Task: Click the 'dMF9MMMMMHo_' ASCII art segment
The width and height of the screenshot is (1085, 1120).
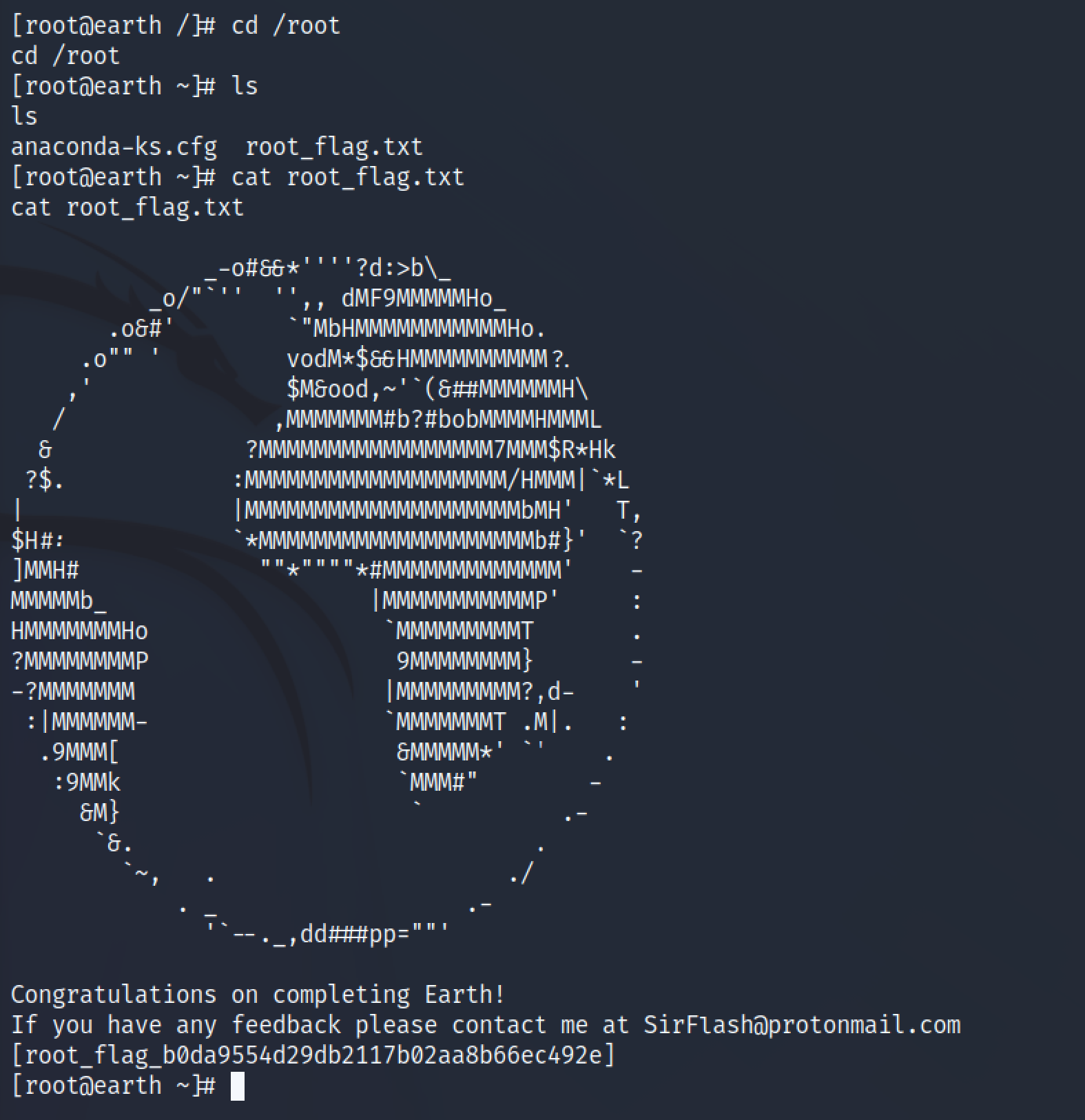Action: (x=424, y=298)
